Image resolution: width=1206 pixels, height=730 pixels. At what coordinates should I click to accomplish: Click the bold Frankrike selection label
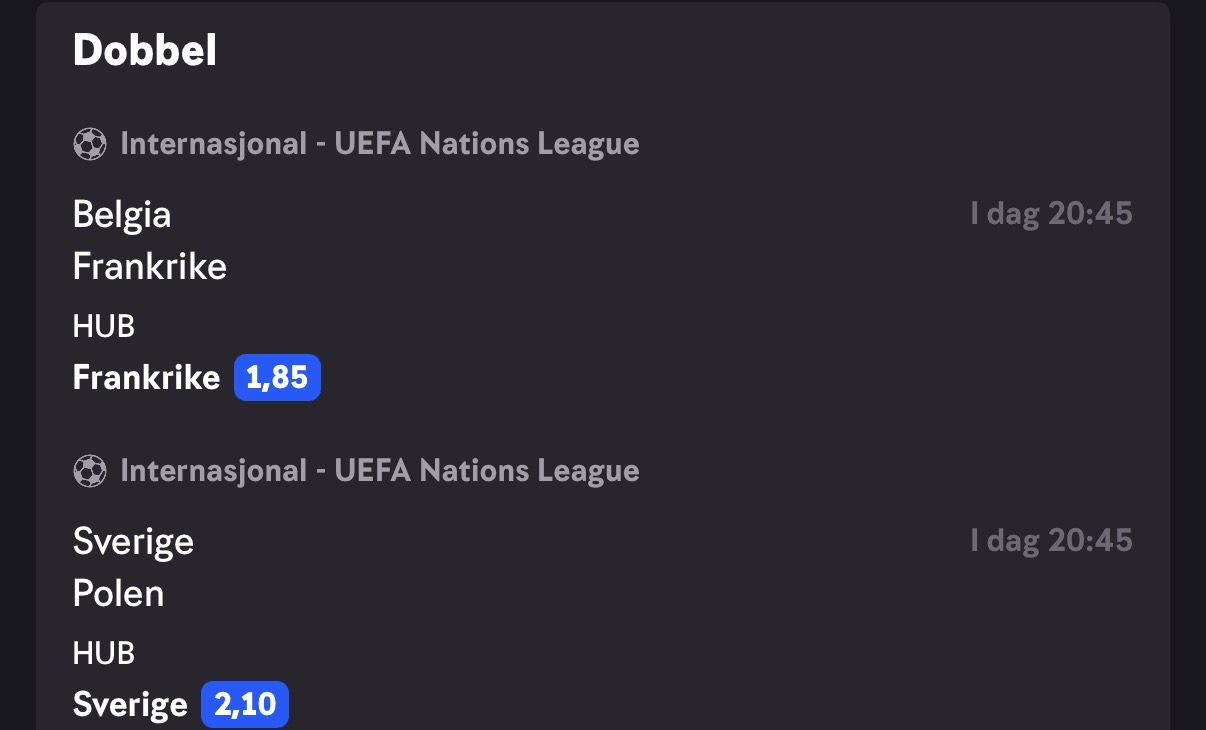[146, 378]
